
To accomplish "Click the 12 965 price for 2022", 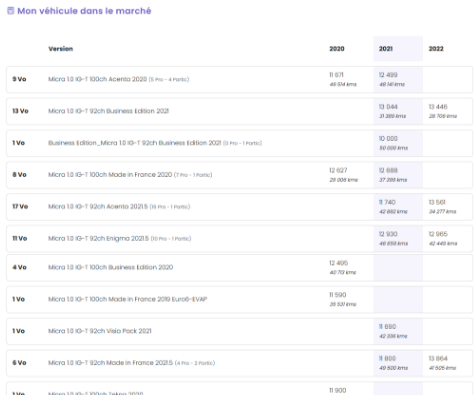I will pos(438,234).
